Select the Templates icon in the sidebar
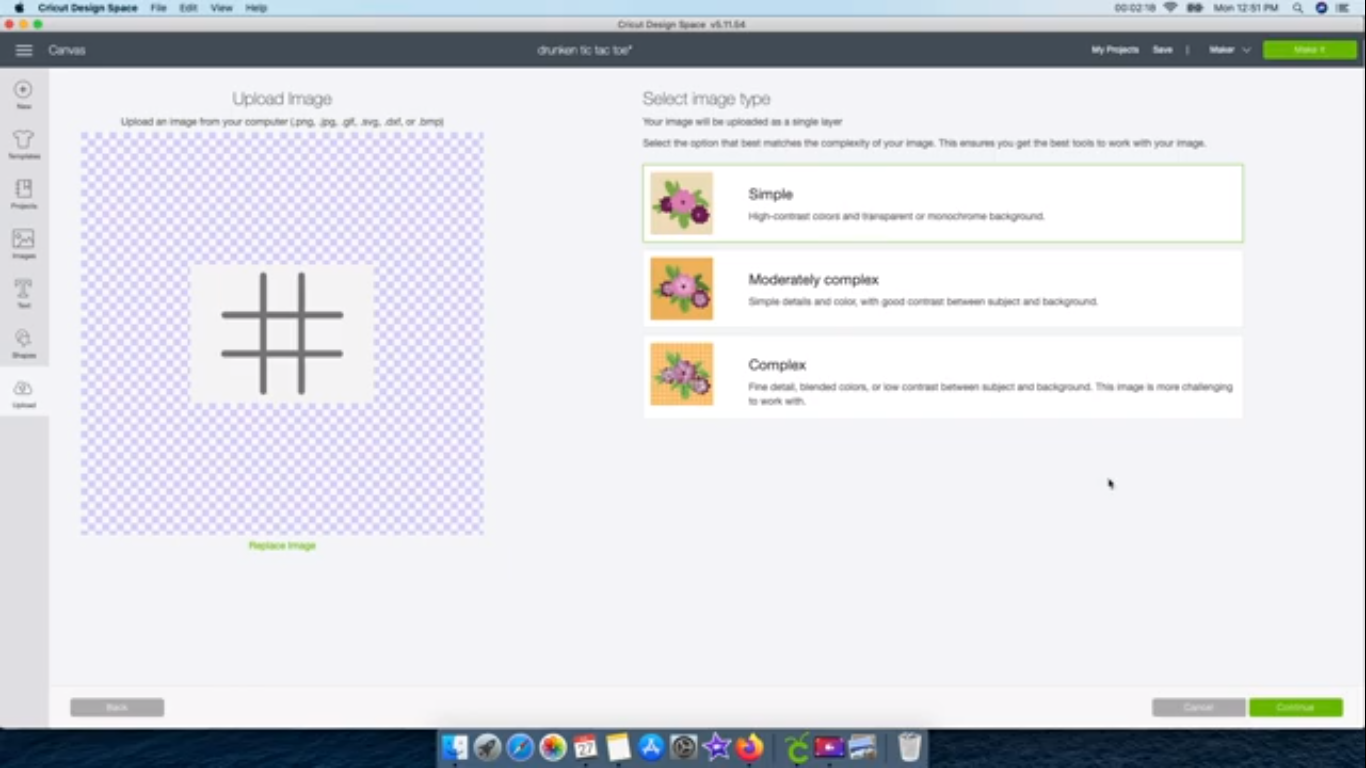 (22, 141)
